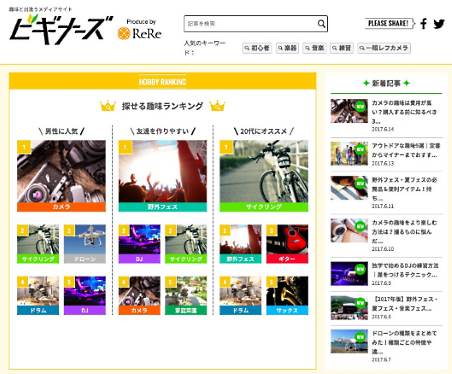Share the page on Twitter
Image resolution: width=452 pixels, height=374 pixels.
coord(439,24)
